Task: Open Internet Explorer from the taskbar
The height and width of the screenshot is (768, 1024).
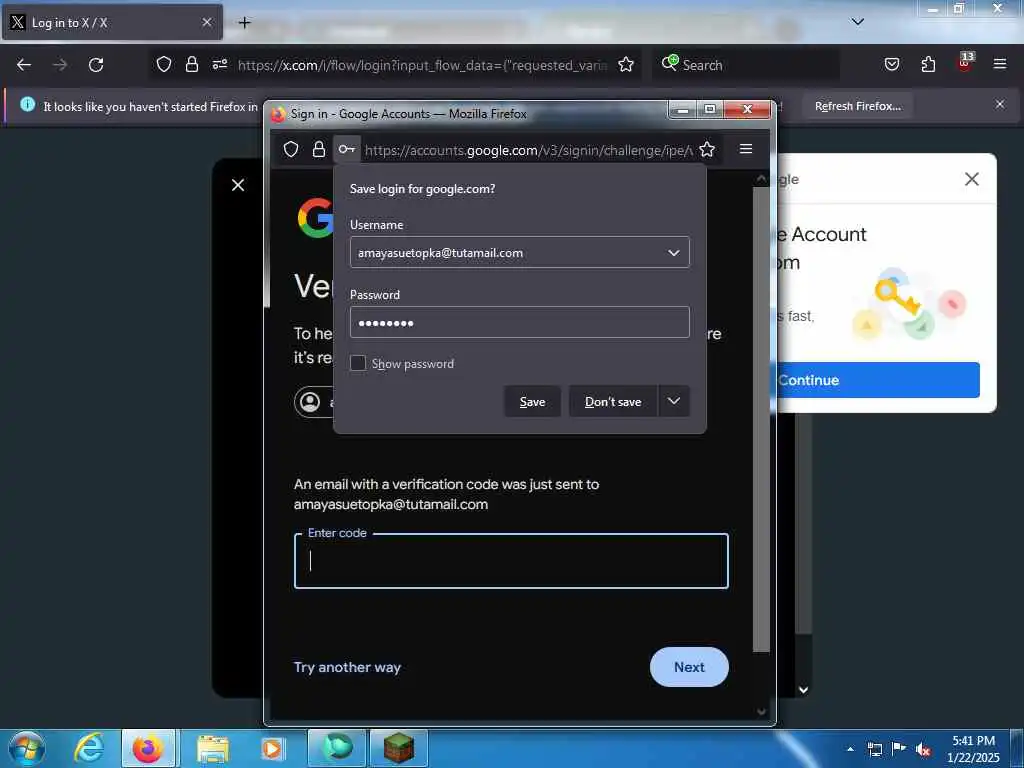Action: point(89,748)
